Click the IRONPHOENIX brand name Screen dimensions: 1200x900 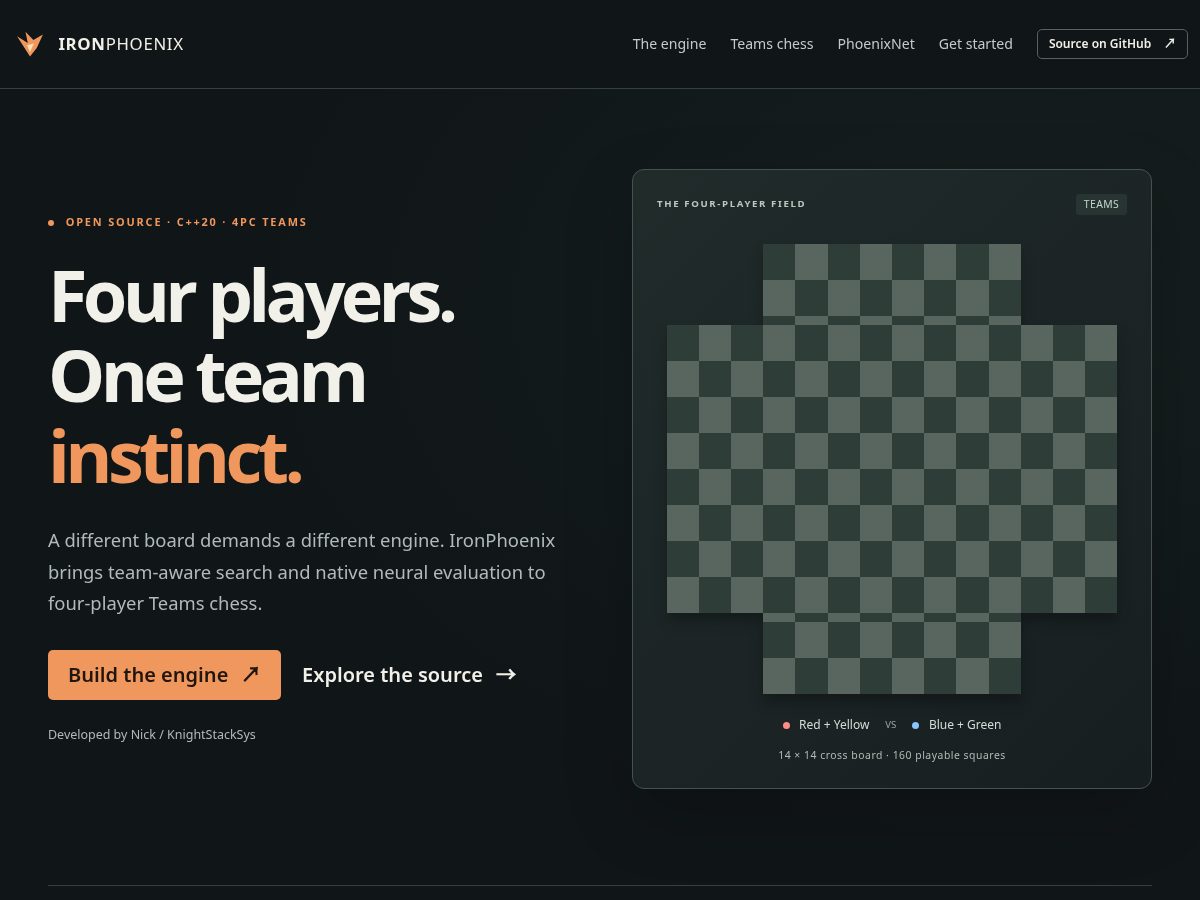coord(121,44)
